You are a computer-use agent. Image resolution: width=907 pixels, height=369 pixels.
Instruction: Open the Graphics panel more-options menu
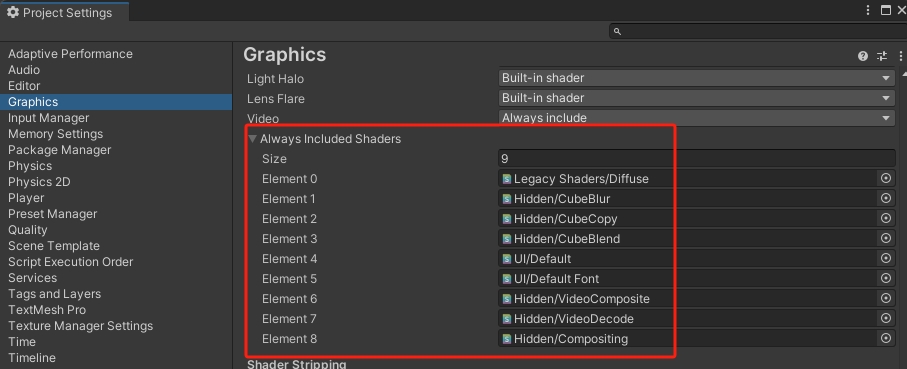[901, 56]
